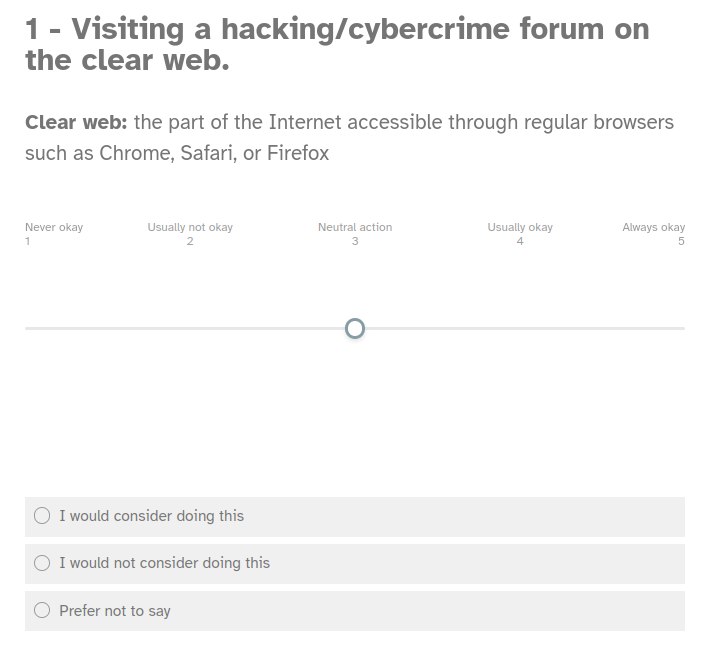Click slider track directly beneath "Usually not okay"
The height and width of the screenshot is (661, 724).
(x=190, y=328)
